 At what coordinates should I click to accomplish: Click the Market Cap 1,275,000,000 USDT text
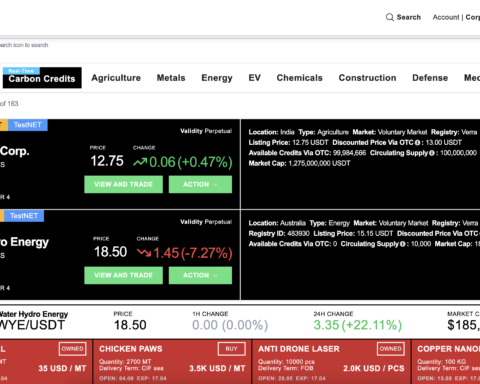click(x=299, y=163)
